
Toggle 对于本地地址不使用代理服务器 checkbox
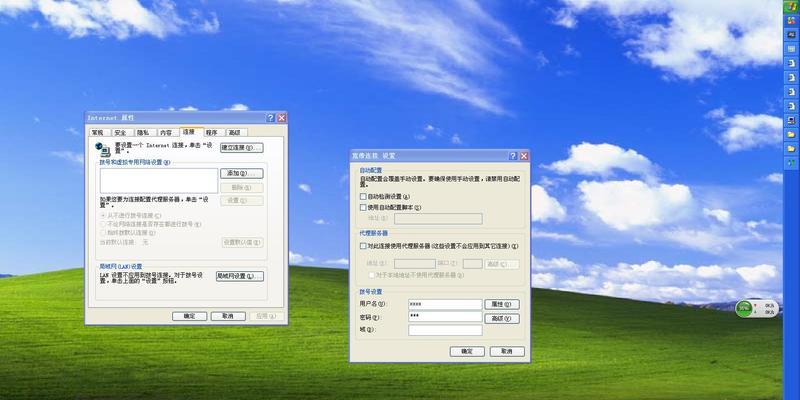click(371, 275)
